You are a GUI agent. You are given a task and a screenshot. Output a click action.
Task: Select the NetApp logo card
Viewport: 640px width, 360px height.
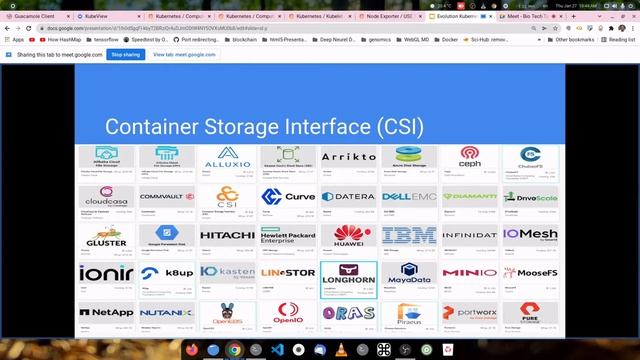[x=106, y=318]
